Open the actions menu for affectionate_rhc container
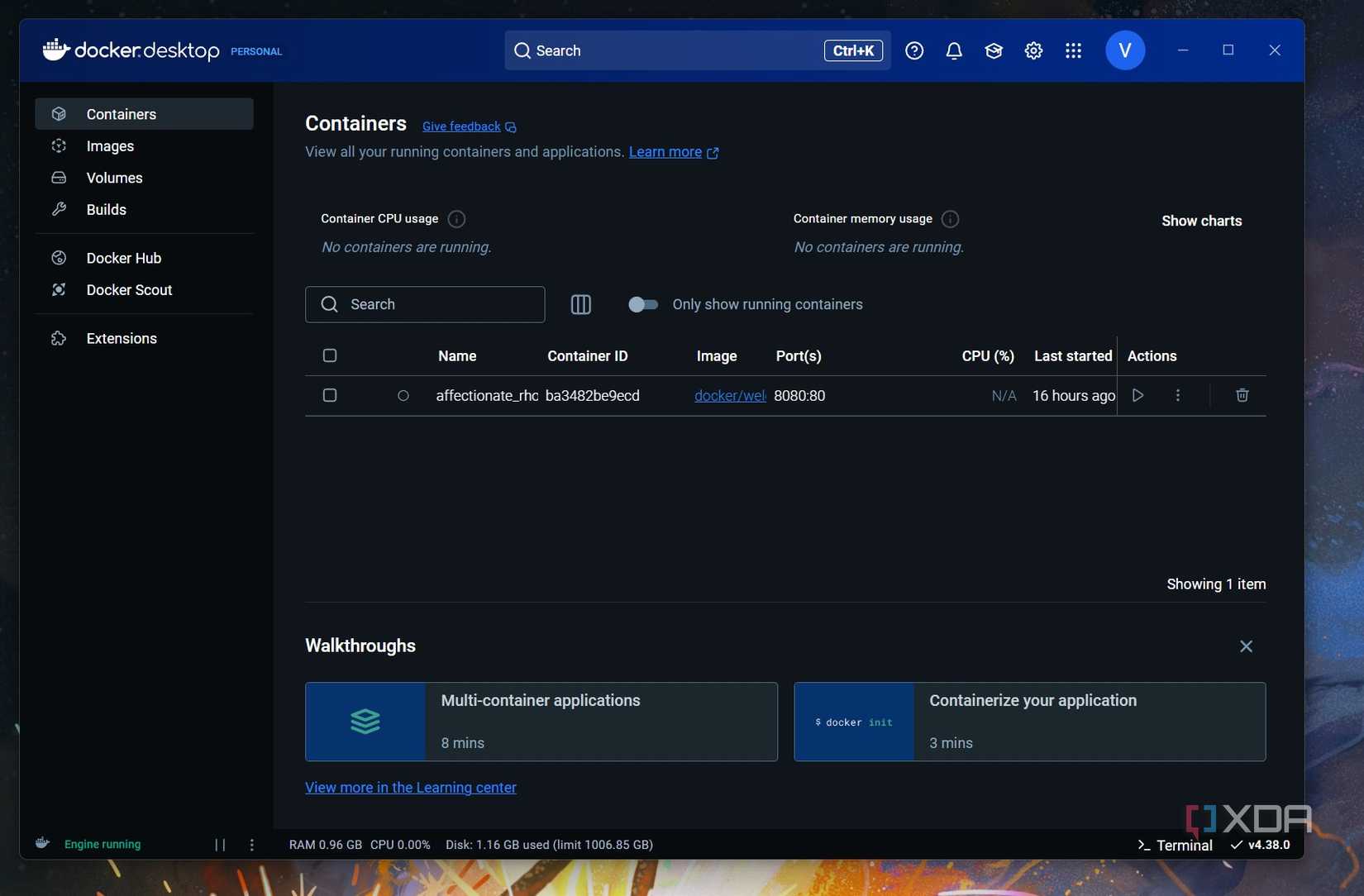The height and width of the screenshot is (896, 1364). click(1177, 395)
